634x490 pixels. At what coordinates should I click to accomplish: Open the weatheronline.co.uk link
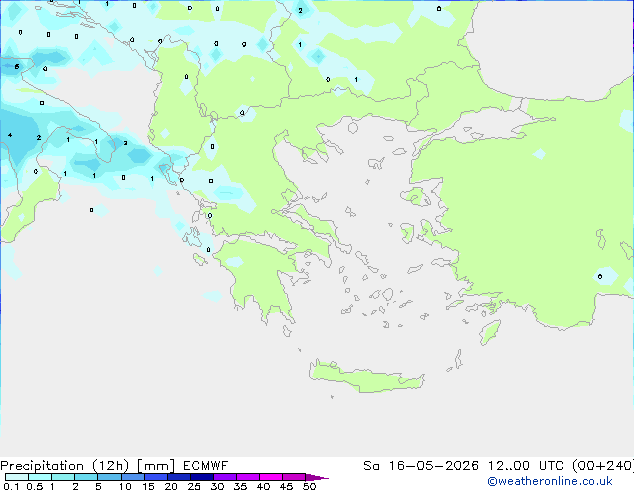(550, 481)
